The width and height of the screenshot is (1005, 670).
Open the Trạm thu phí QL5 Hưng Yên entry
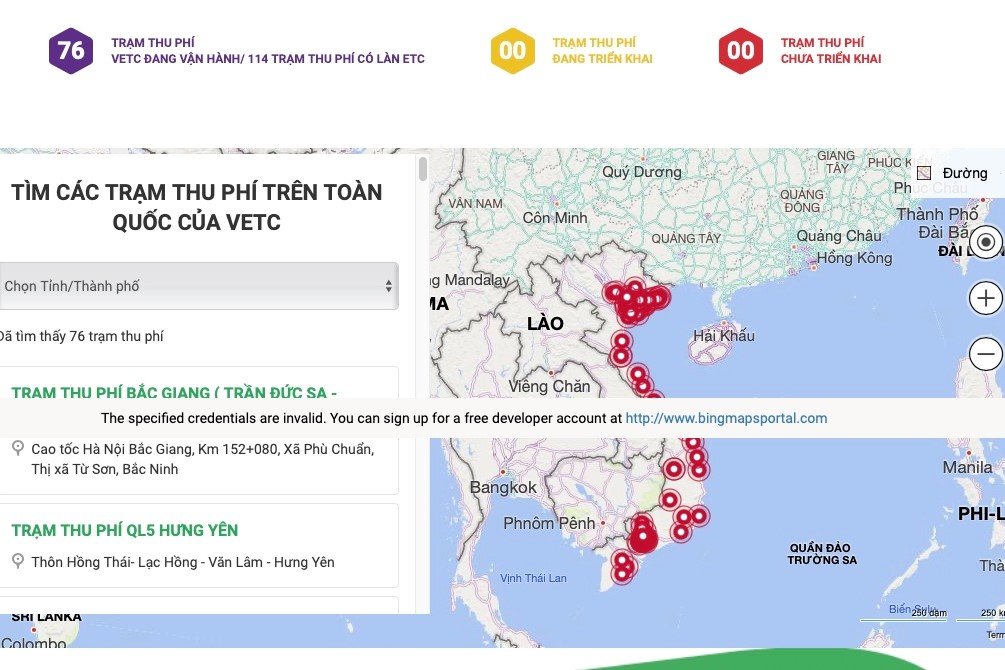pos(125,530)
